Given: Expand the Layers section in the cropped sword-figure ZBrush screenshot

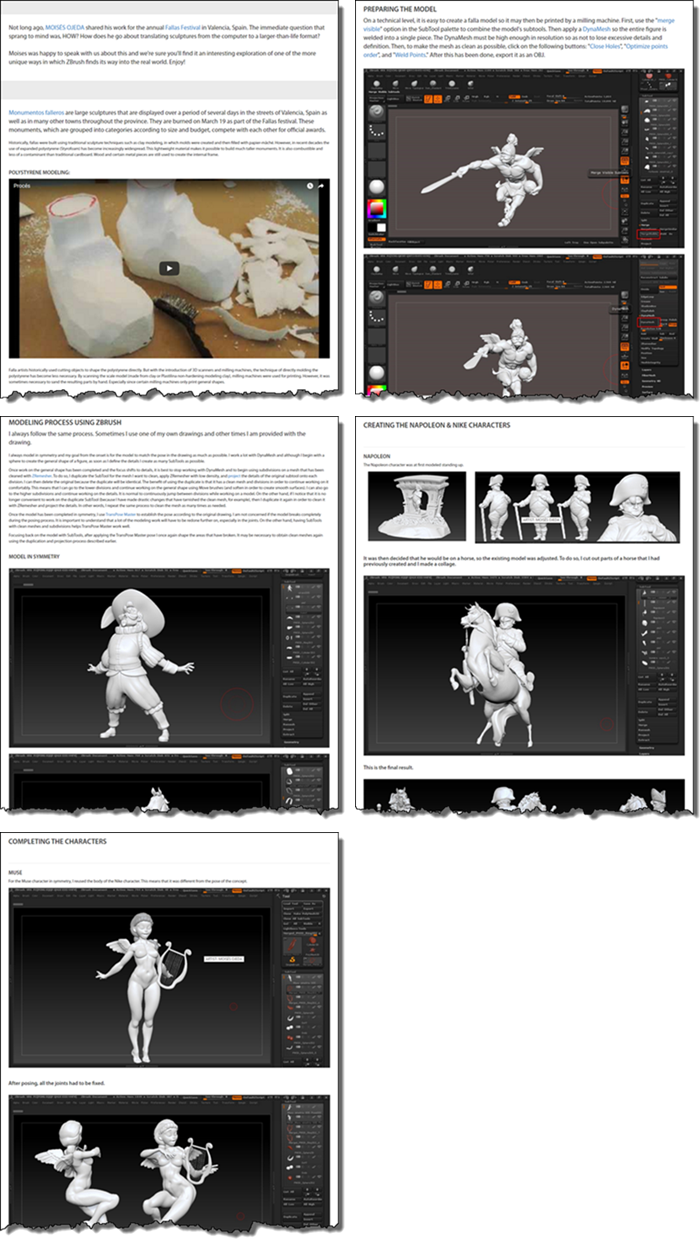Looking at the screenshot, I should 646,369.
